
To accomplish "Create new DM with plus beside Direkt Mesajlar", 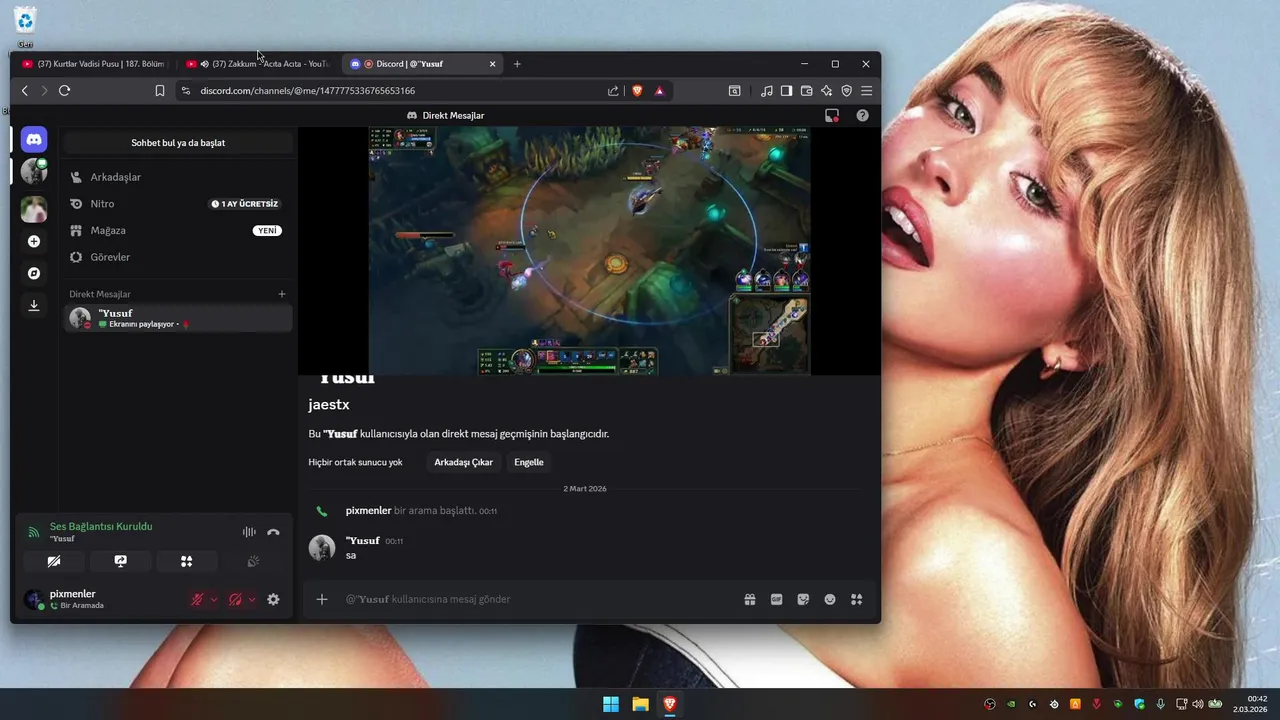I will point(282,294).
